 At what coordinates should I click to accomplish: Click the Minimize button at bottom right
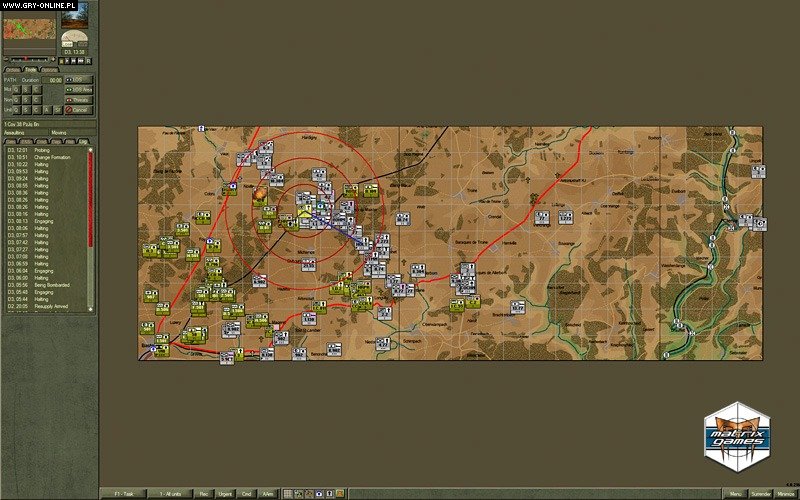point(787,494)
